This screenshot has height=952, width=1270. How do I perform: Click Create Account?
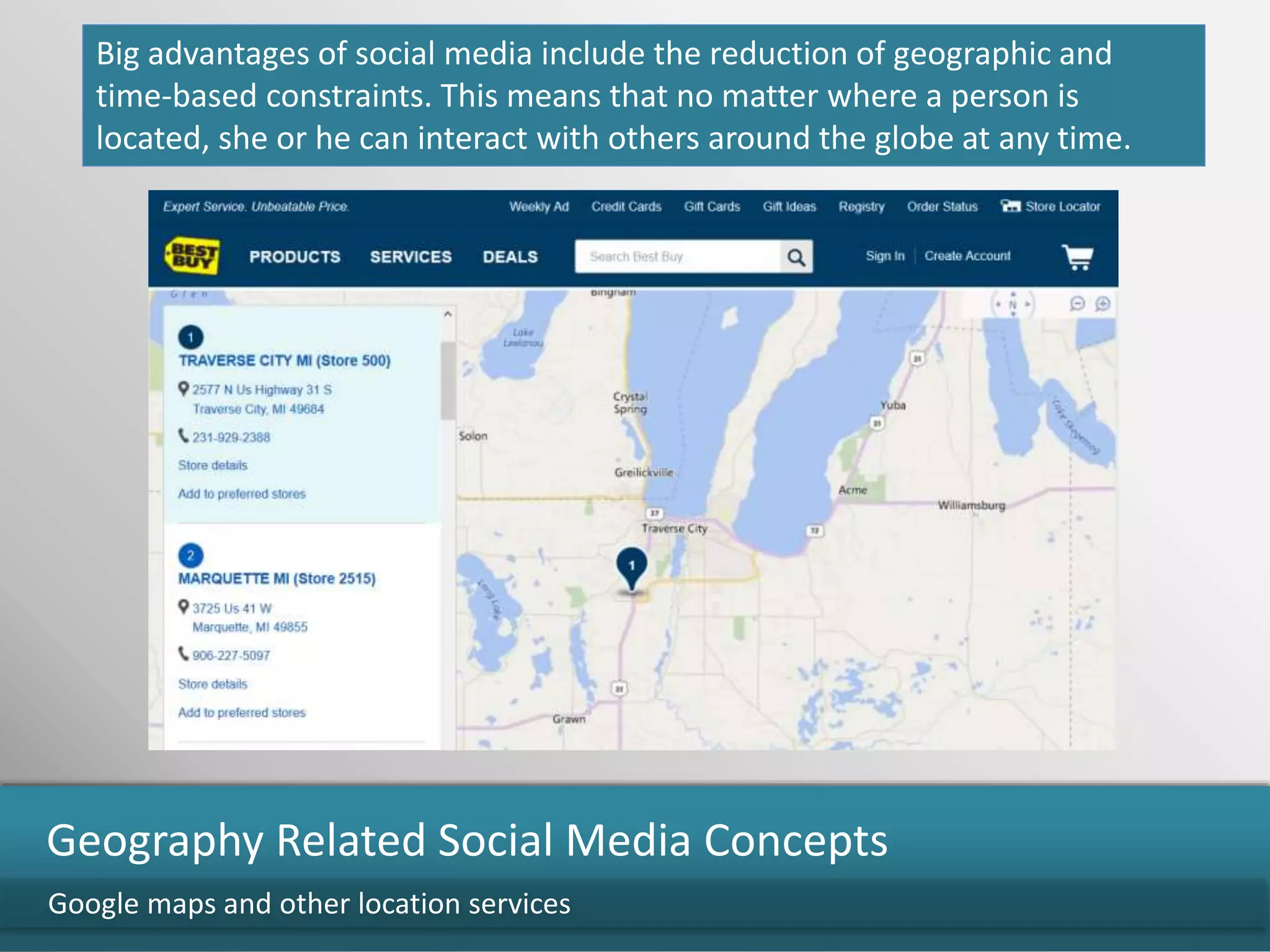click(x=967, y=256)
